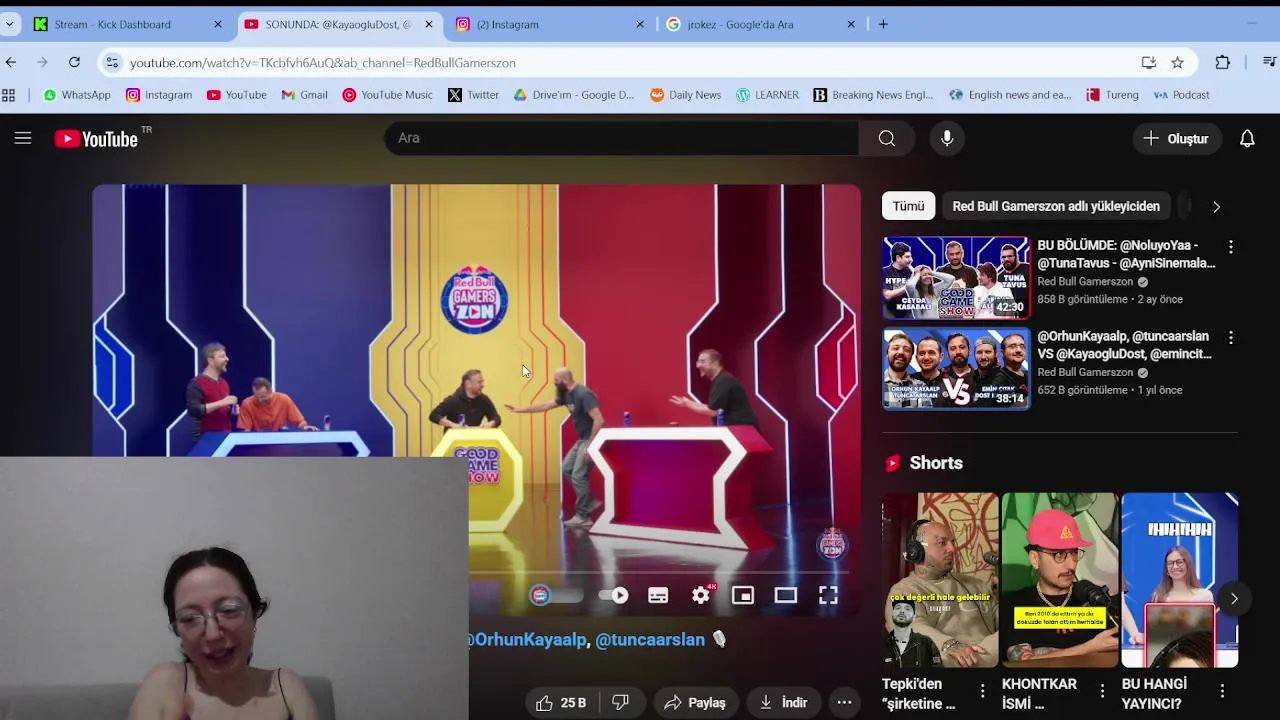Close the Instagram tab

pyautogui.click(x=640, y=24)
